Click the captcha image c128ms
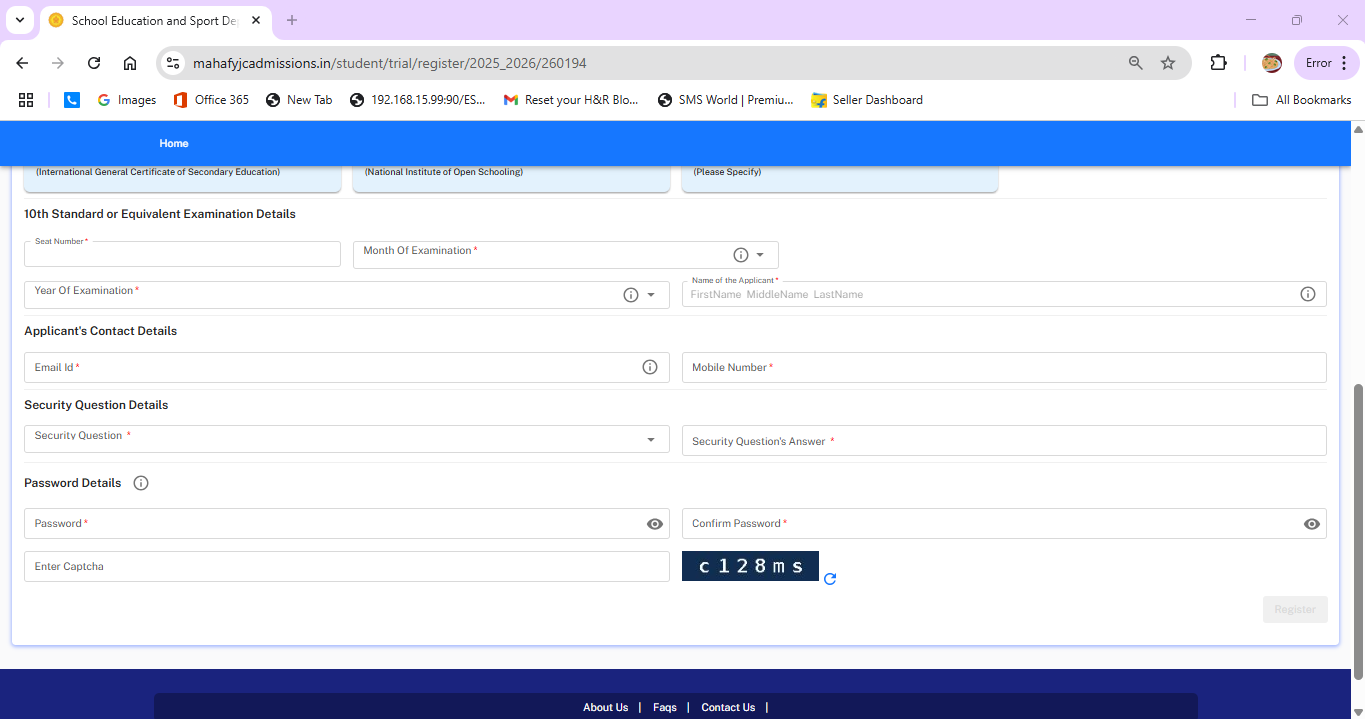Screen dimensions: 1365x719 coord(750,566)
